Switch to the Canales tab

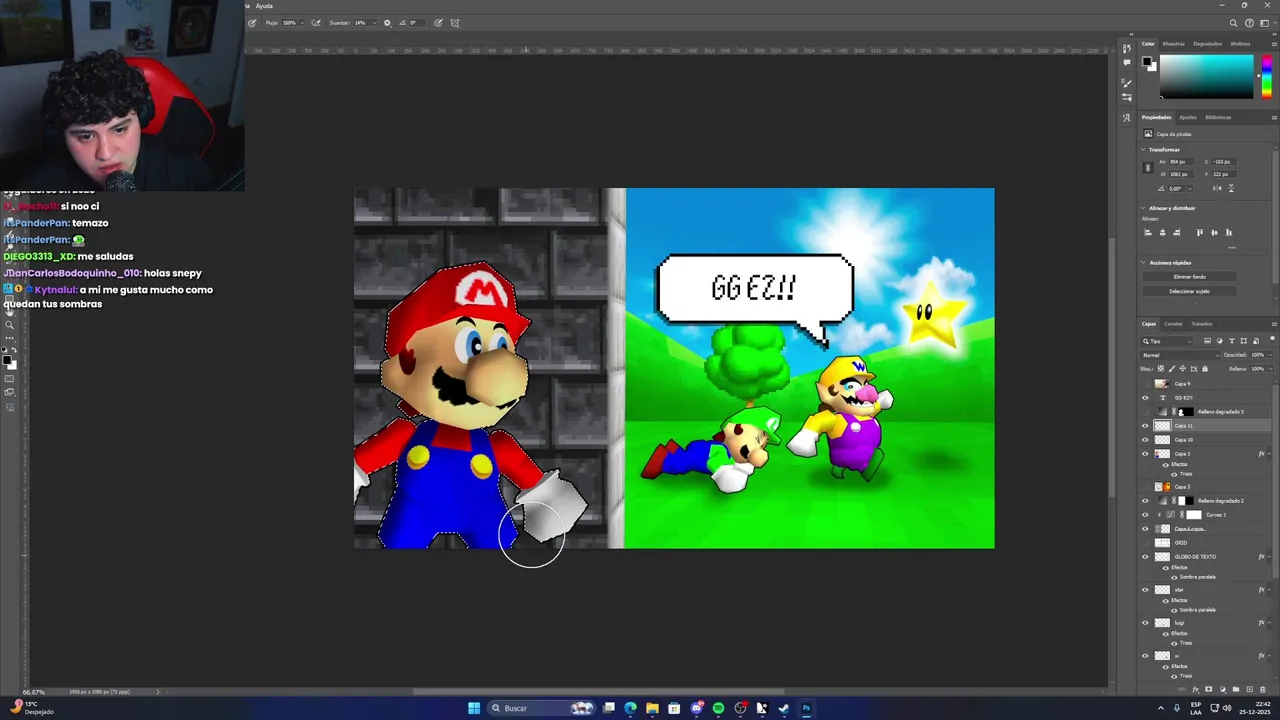pos(1173,324)
